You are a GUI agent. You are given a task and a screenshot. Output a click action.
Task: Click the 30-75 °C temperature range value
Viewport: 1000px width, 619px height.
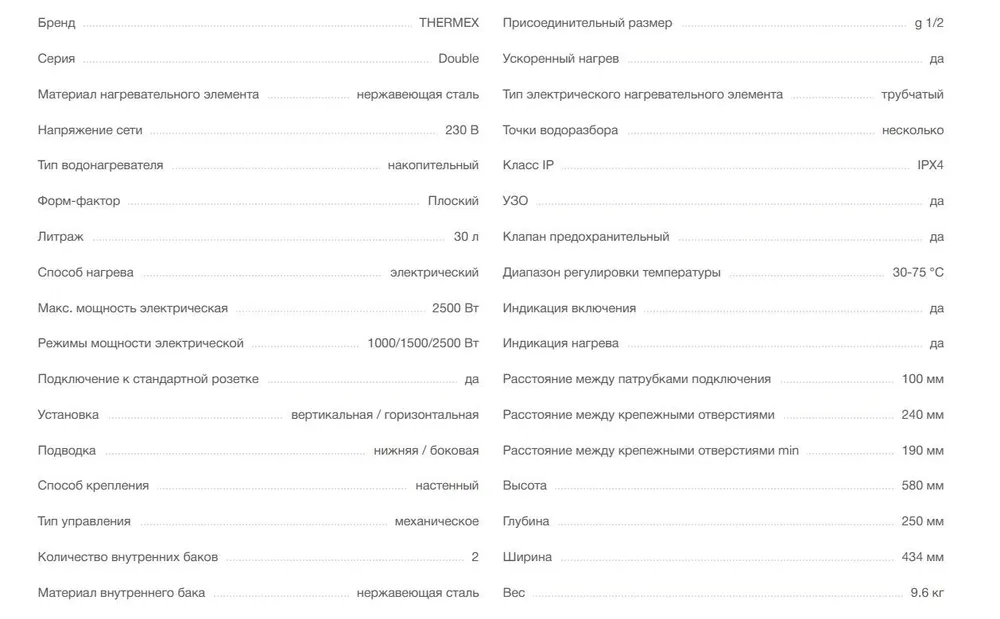click(x=918, y=272)
